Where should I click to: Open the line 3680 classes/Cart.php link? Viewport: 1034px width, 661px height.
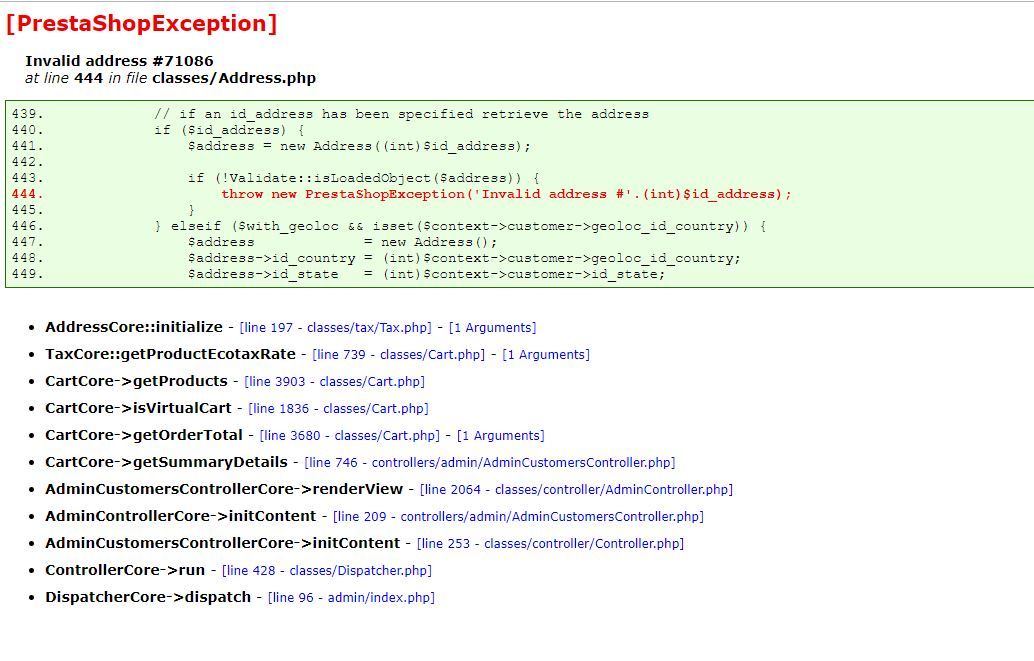350,436
